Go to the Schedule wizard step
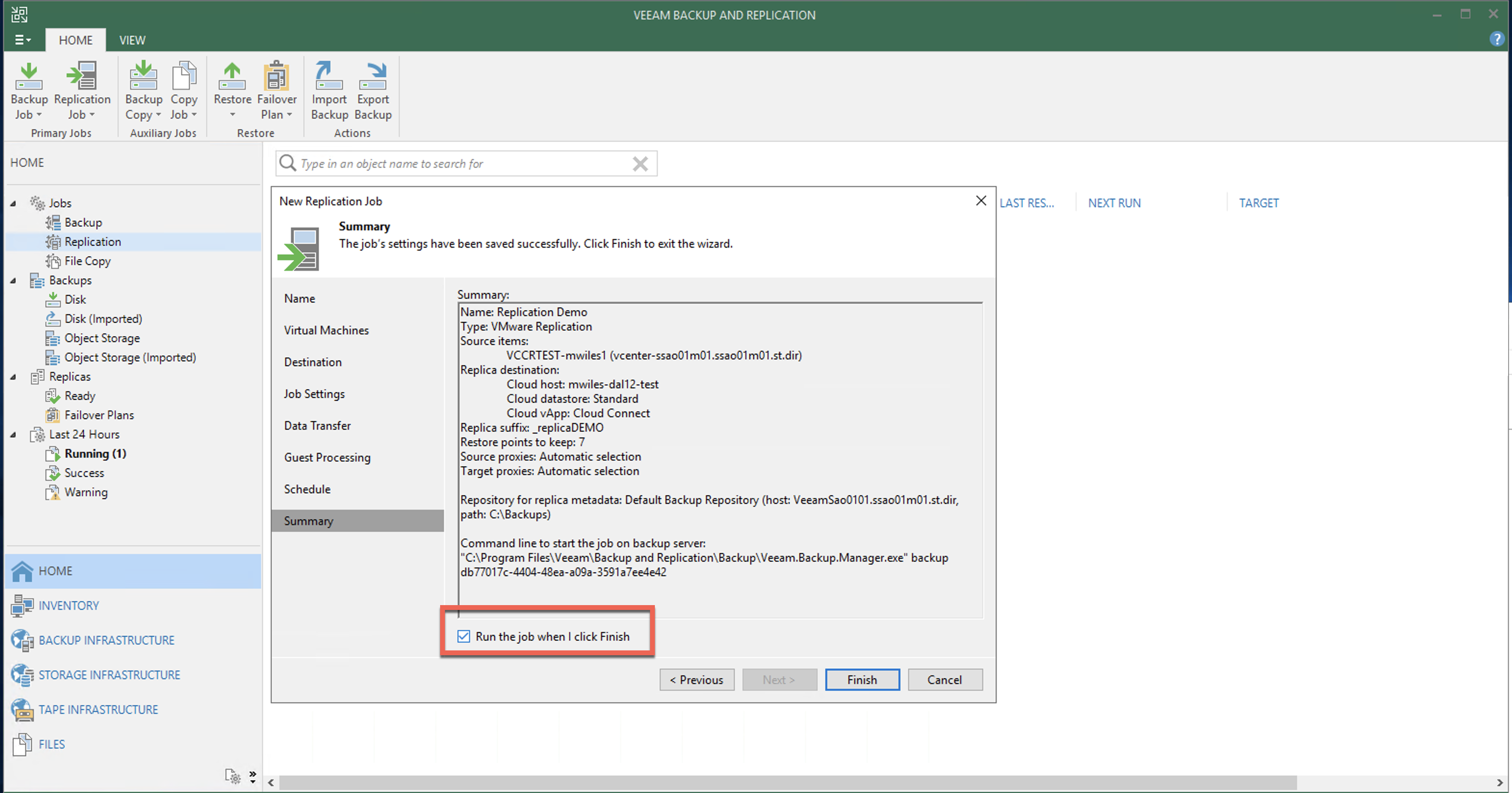This screenshot has height=793, width=1512. [307, 489]
